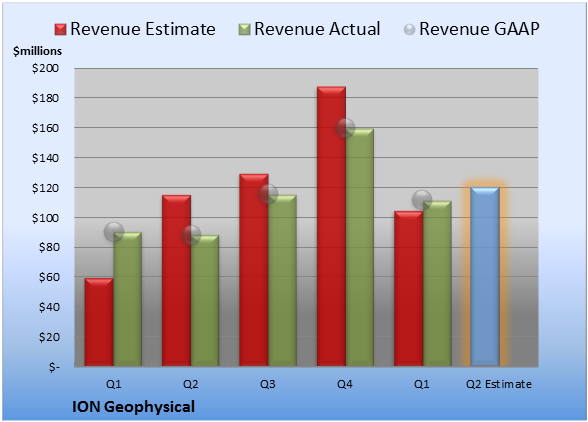Click the '$60' axis value
Viewport: 588px width, 422px height.
click(49, 277)
